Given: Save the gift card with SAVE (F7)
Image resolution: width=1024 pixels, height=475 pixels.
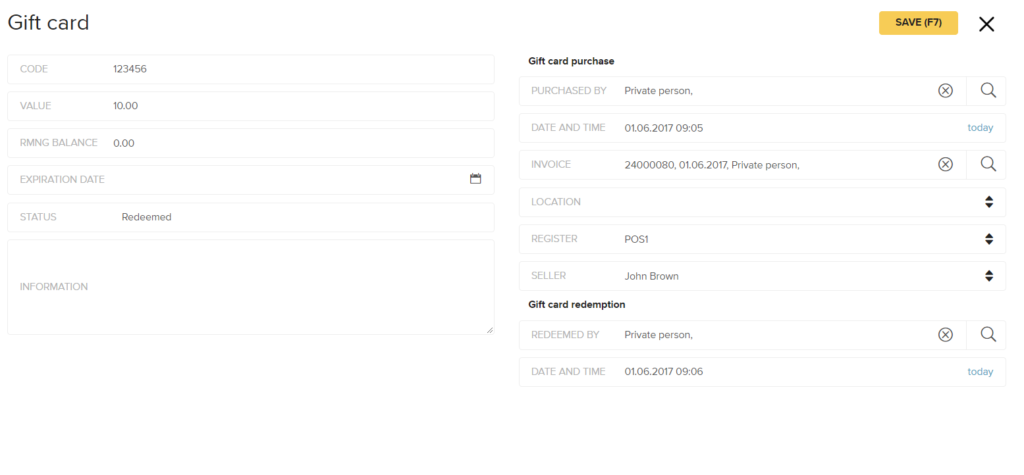Looking at the screenshot, I should tap(918, 23).
